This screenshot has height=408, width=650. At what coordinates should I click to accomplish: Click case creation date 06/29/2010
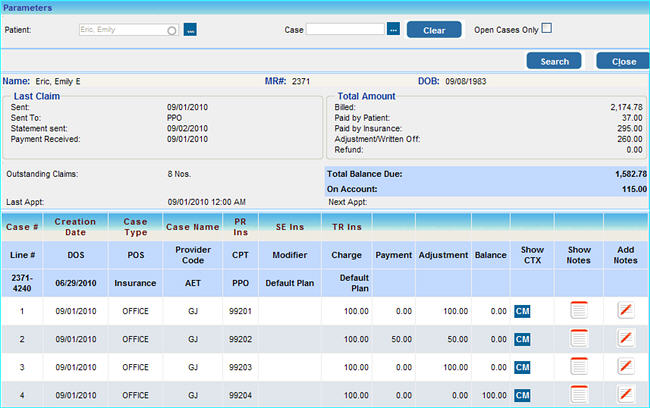75,283
